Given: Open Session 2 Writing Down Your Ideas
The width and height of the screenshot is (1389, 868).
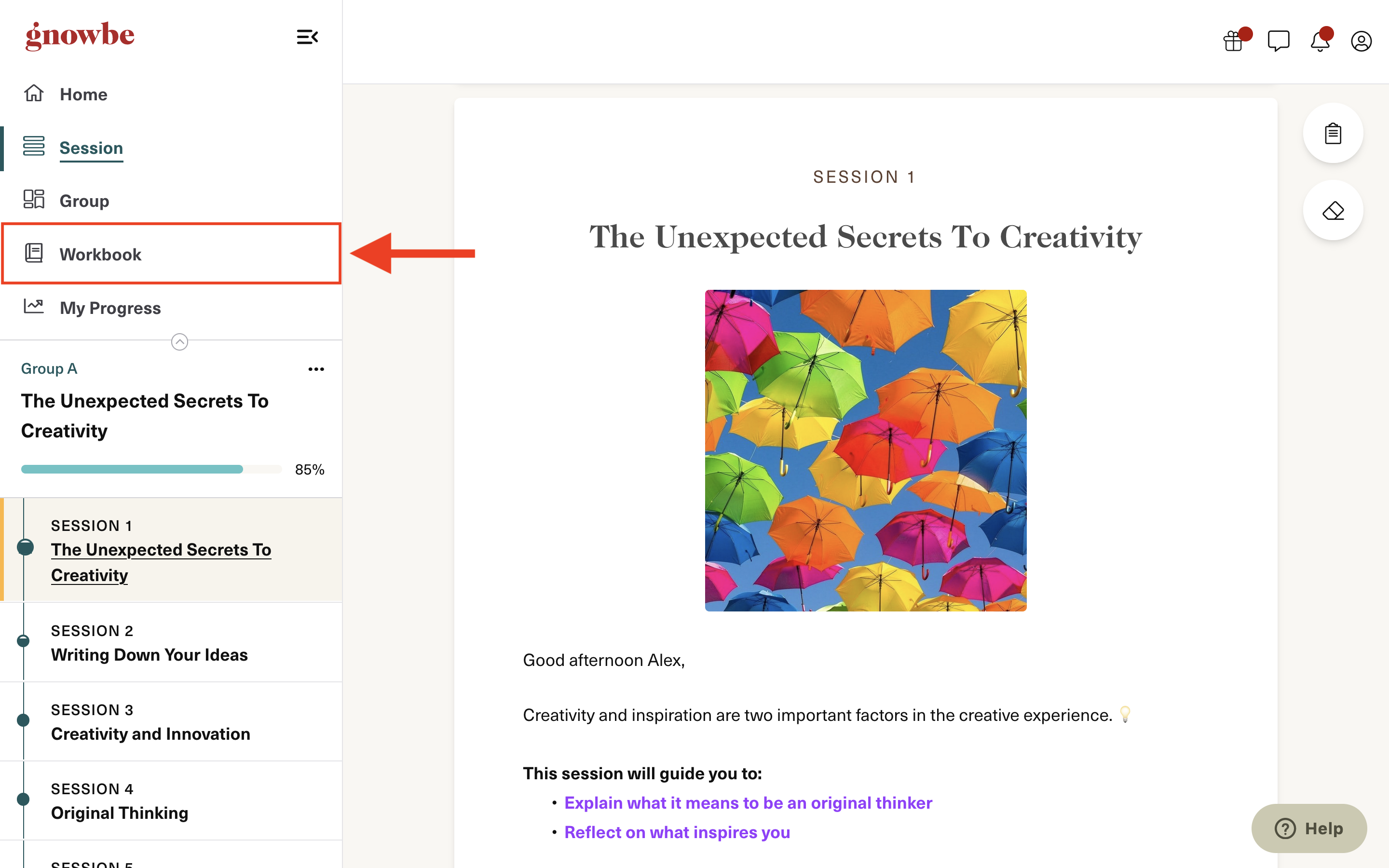Looking at the screenshot, I should click(171, 642).
